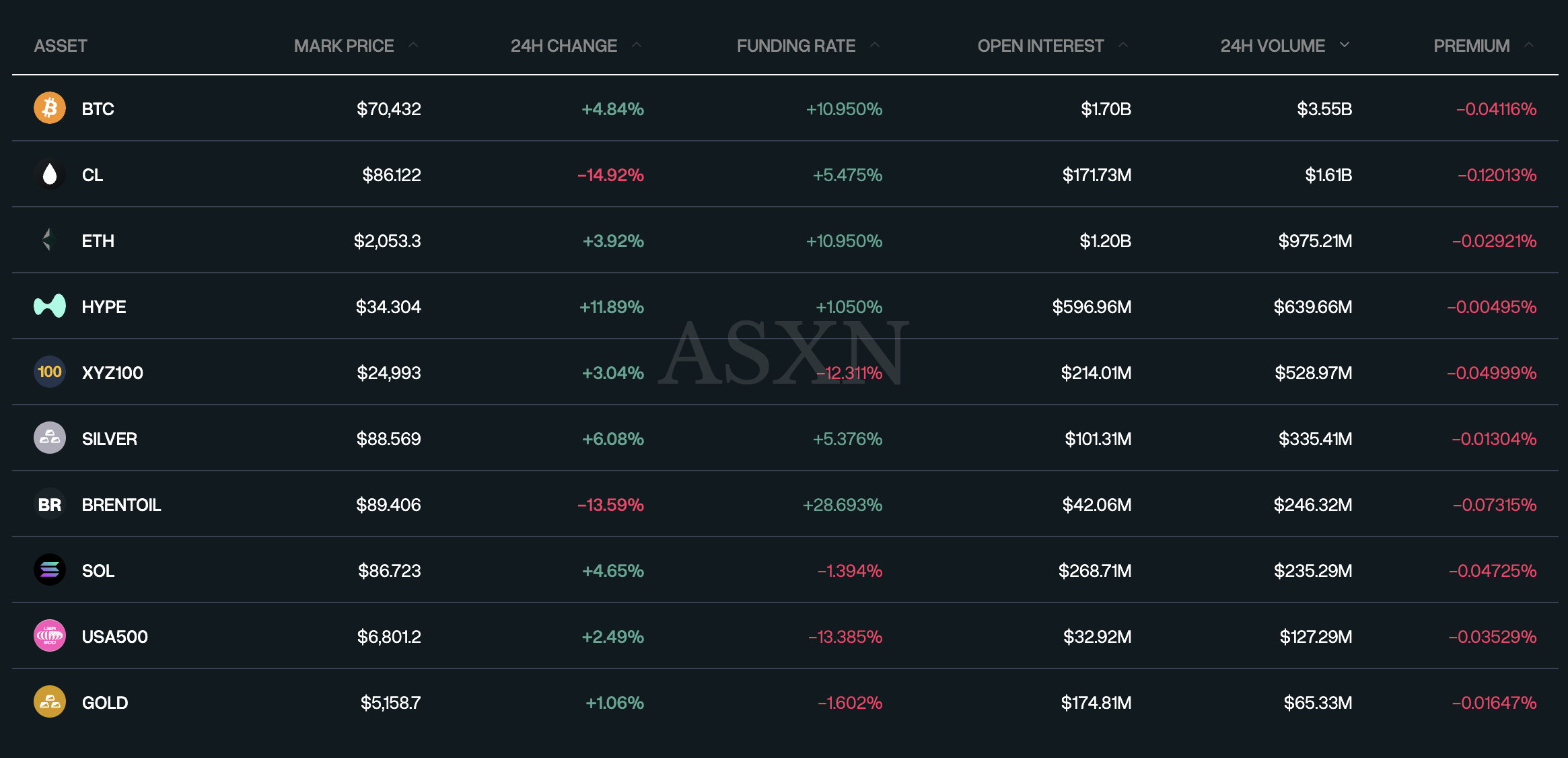The height and width of the screenshot is (758, 1568).
Task: Click the XYZ100 '100' badge icon
Action: (x=50, y=372)
